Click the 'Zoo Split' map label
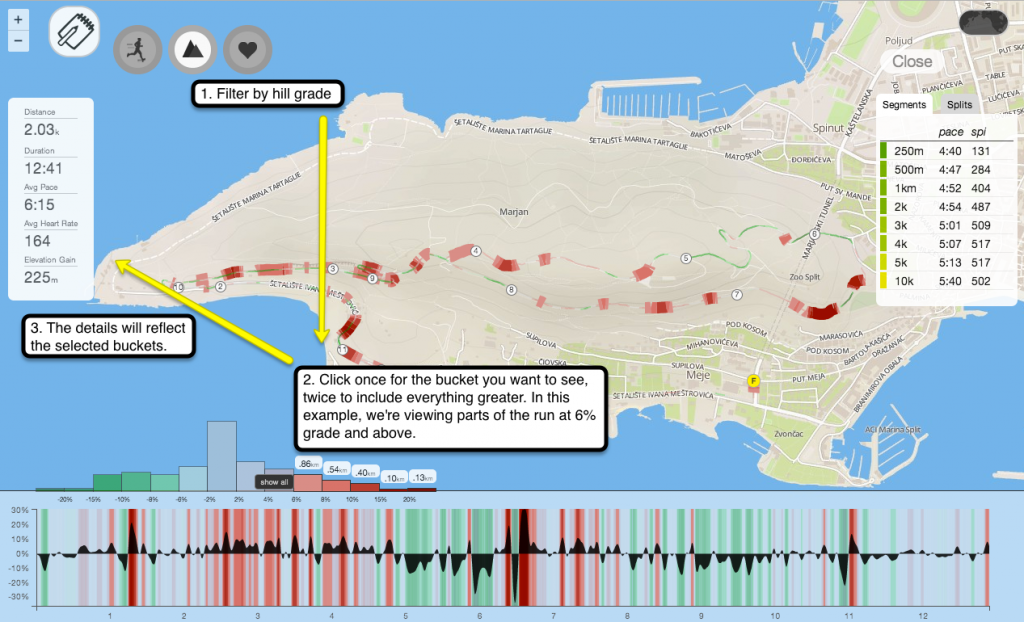1024x622 pixels. tap(805, 277)
